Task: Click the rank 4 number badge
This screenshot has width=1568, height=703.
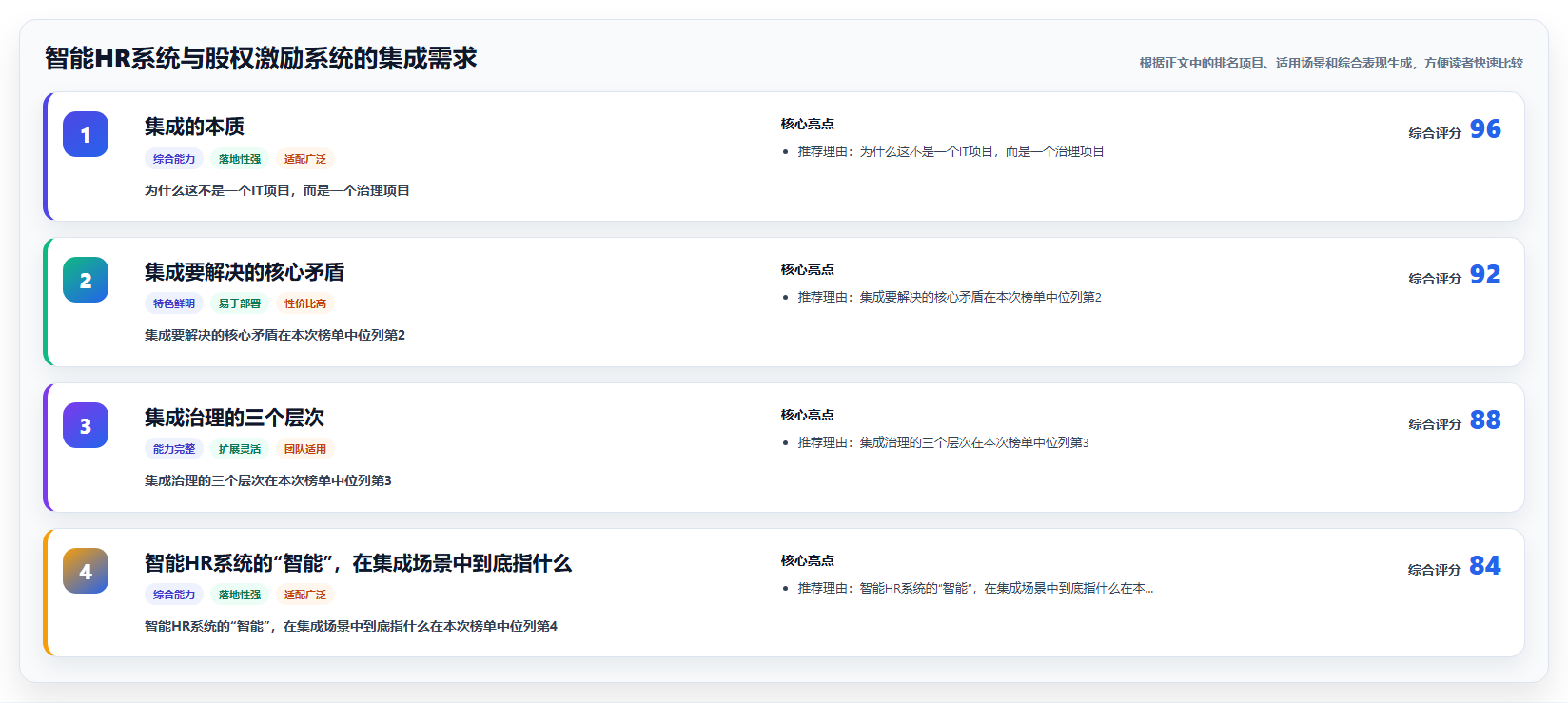Action: click(x=86, y=571)
